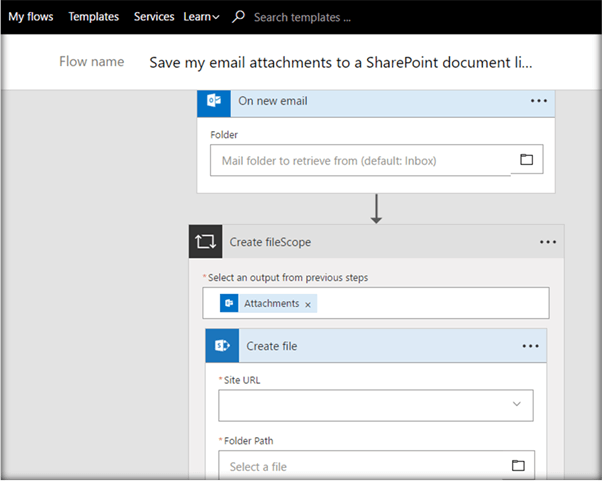Open the Folder Path folder picker icon
Viewport: 602px width, 481px height.
[518, 466]
